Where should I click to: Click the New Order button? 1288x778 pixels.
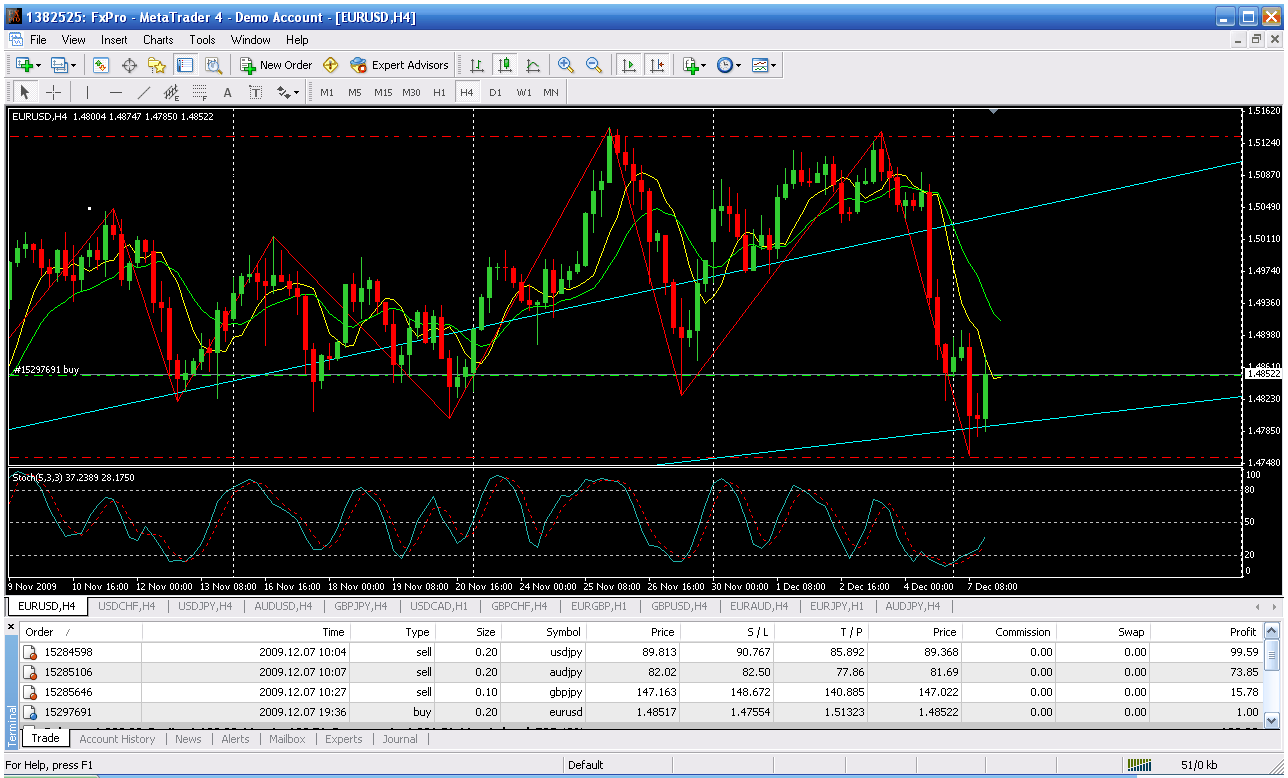click(x=276, y=65)
